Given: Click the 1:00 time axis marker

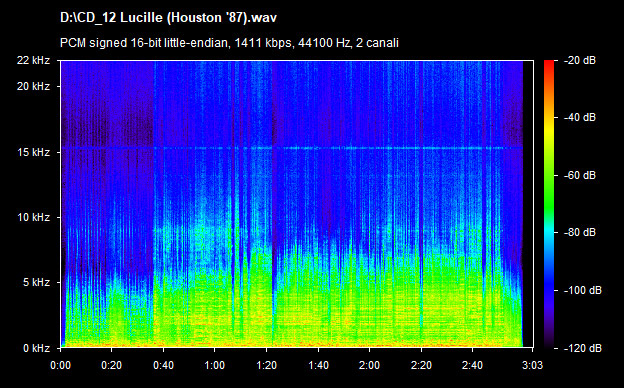Looking at the screenshot, I should coord(214,365).
